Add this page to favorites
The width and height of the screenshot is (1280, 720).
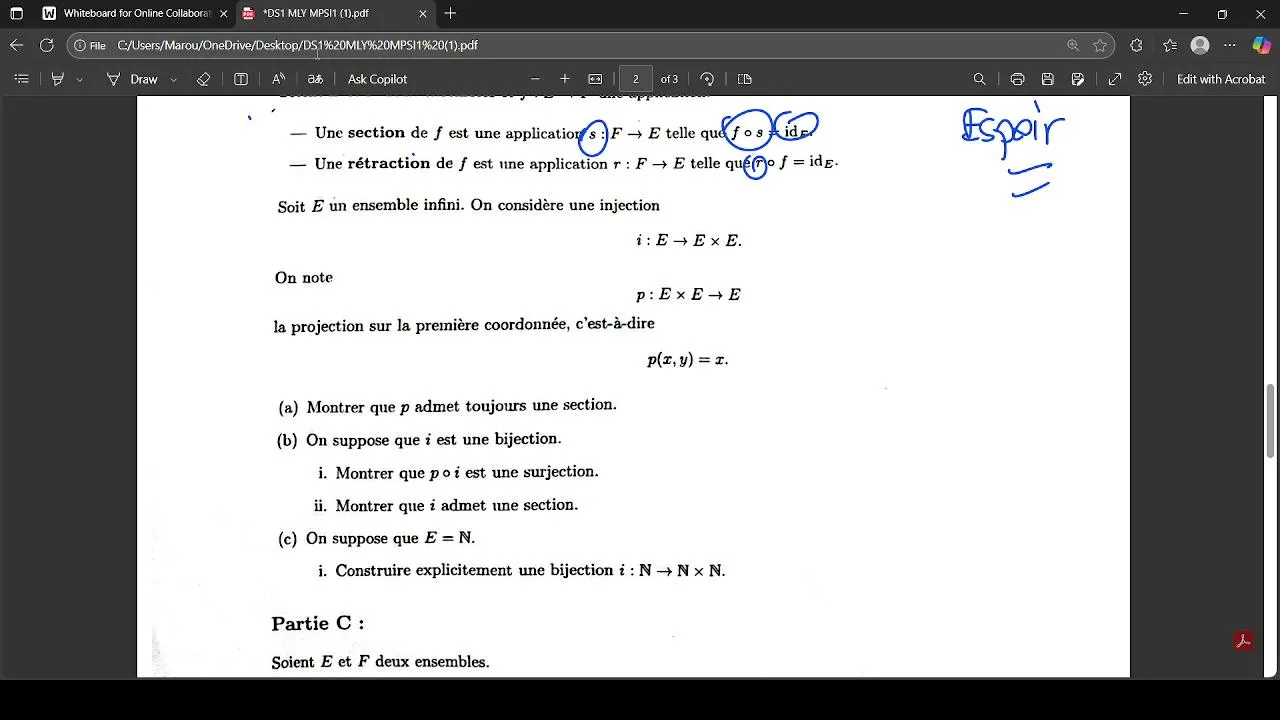(1100, 45)
